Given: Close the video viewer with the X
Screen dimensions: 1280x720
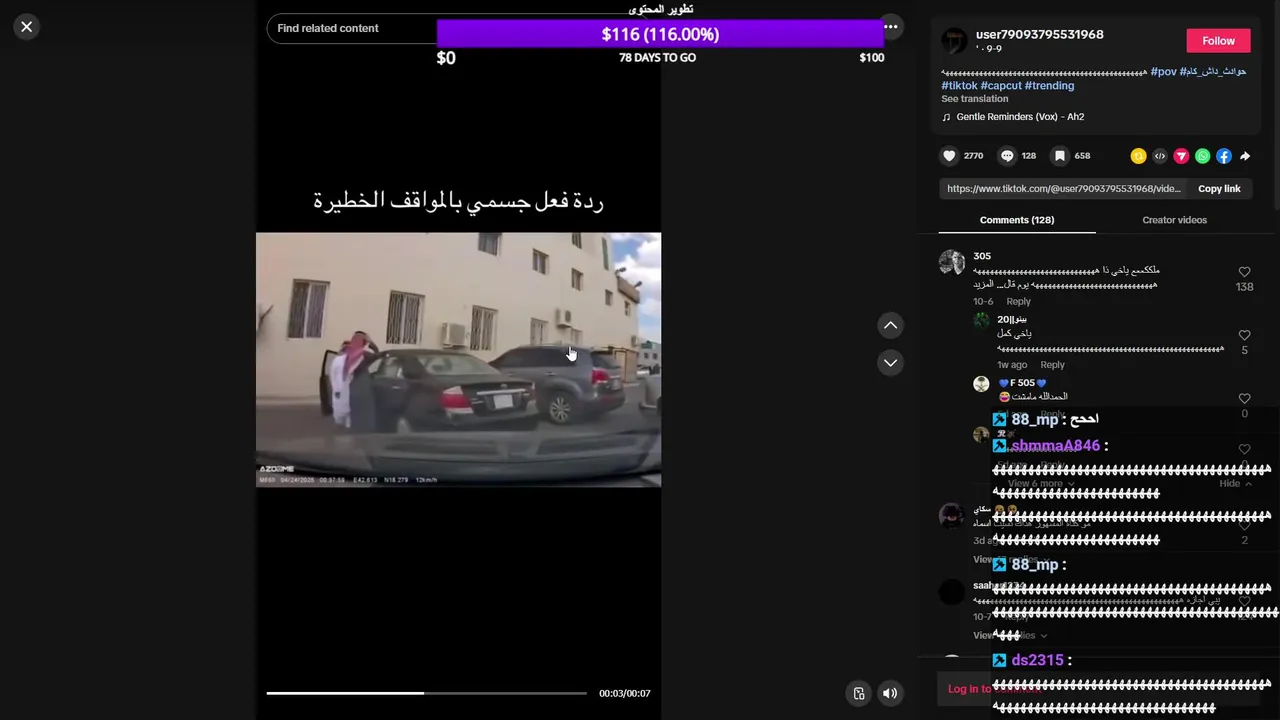Looking at the screenshot, I should [x=27, y=27].
